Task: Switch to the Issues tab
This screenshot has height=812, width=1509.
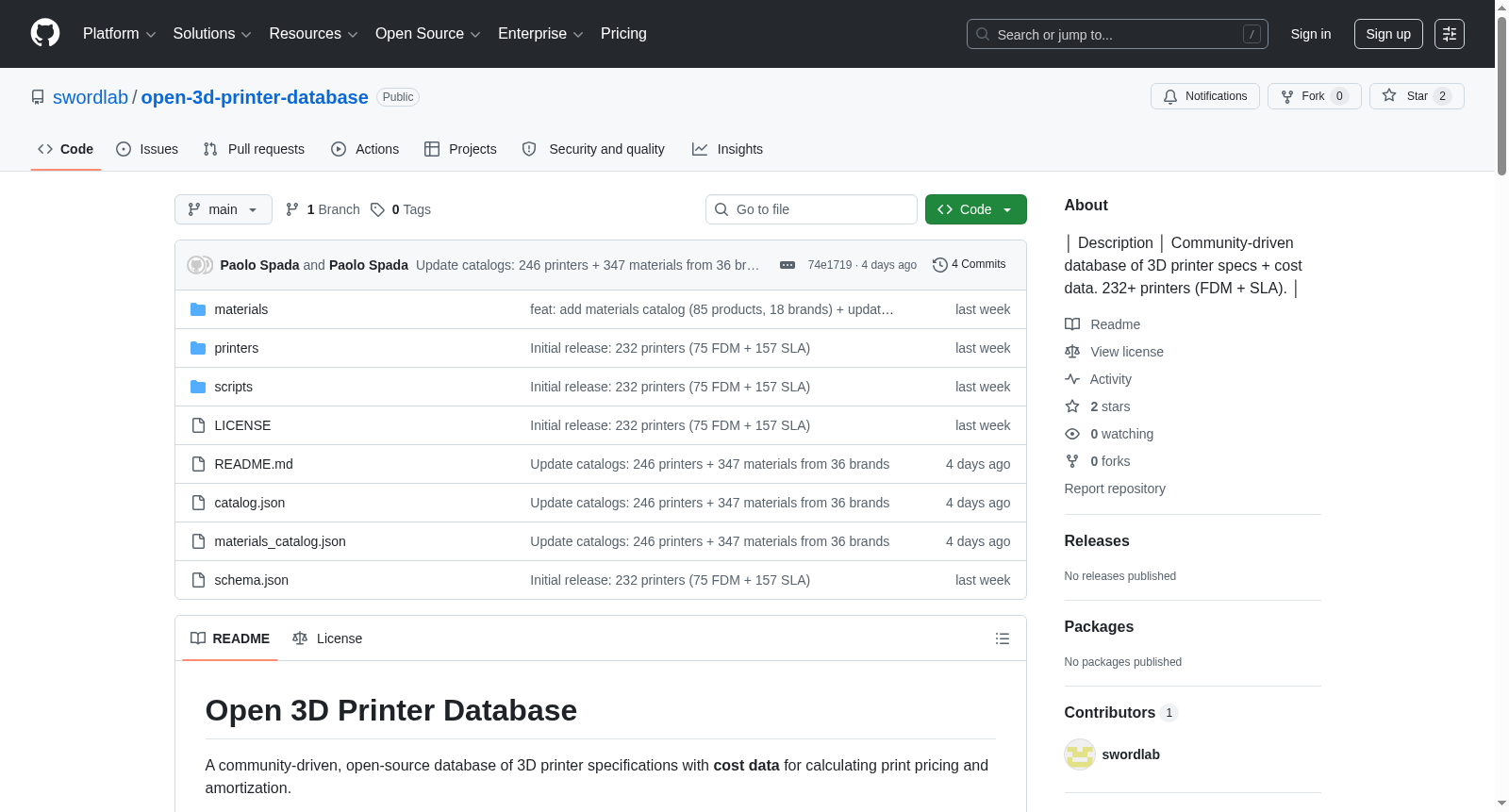Action: click(147, 149)
